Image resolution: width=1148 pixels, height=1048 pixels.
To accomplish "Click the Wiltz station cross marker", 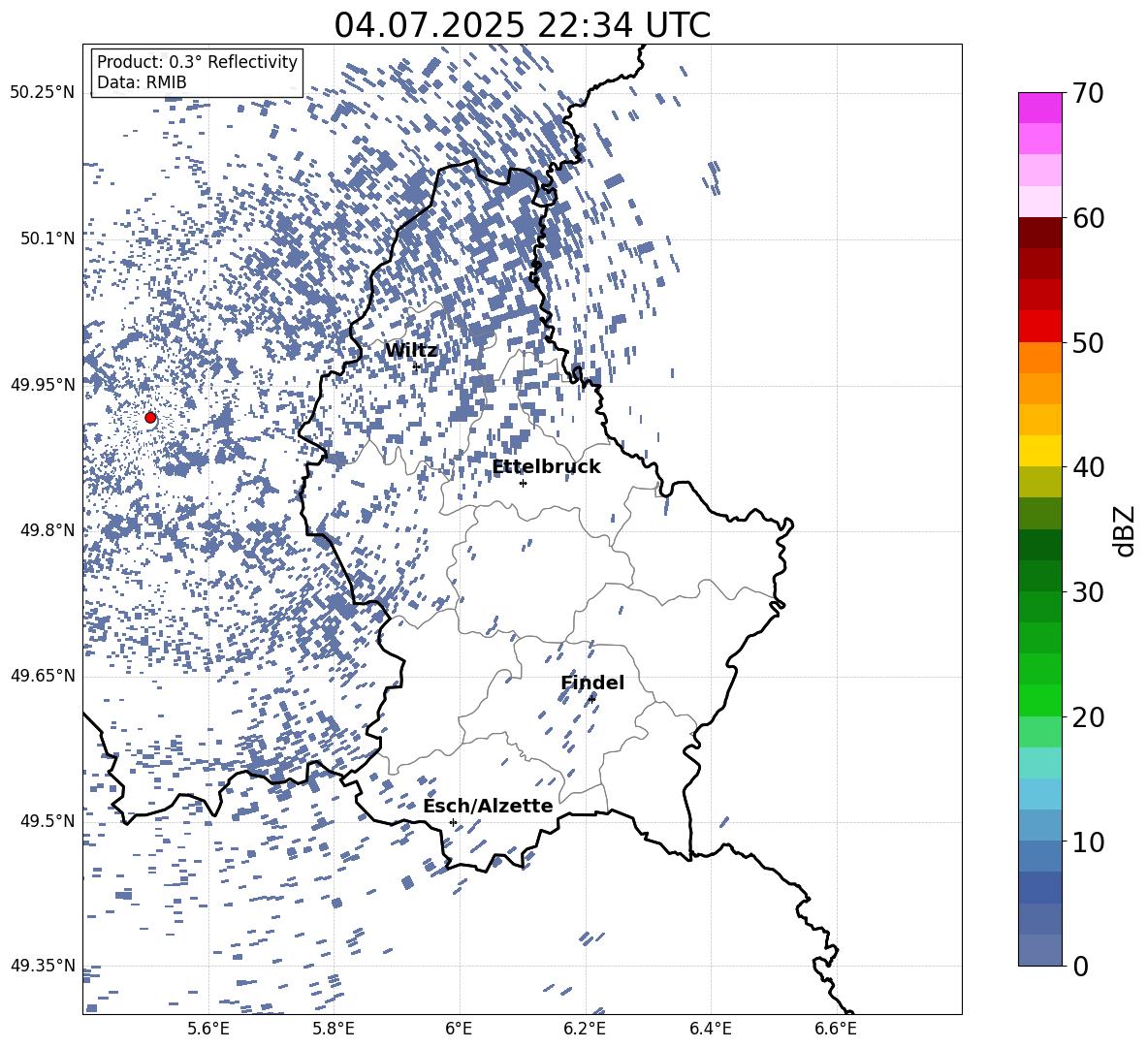I will (417, 366).
